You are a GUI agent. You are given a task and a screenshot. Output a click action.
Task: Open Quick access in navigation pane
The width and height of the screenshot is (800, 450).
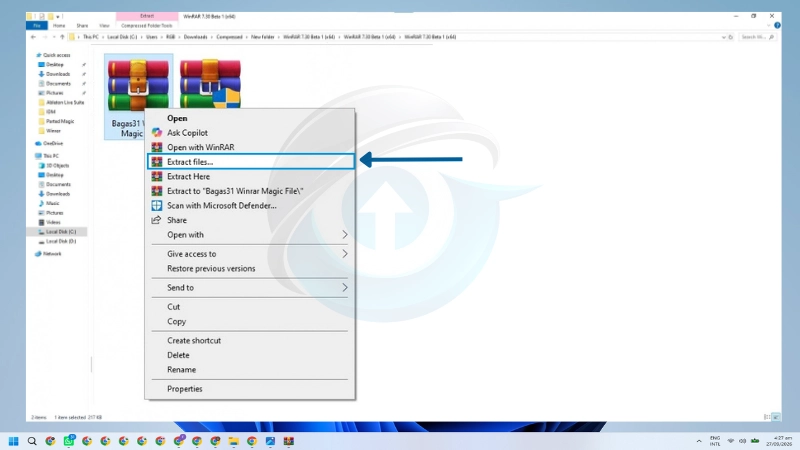[57, 55]
